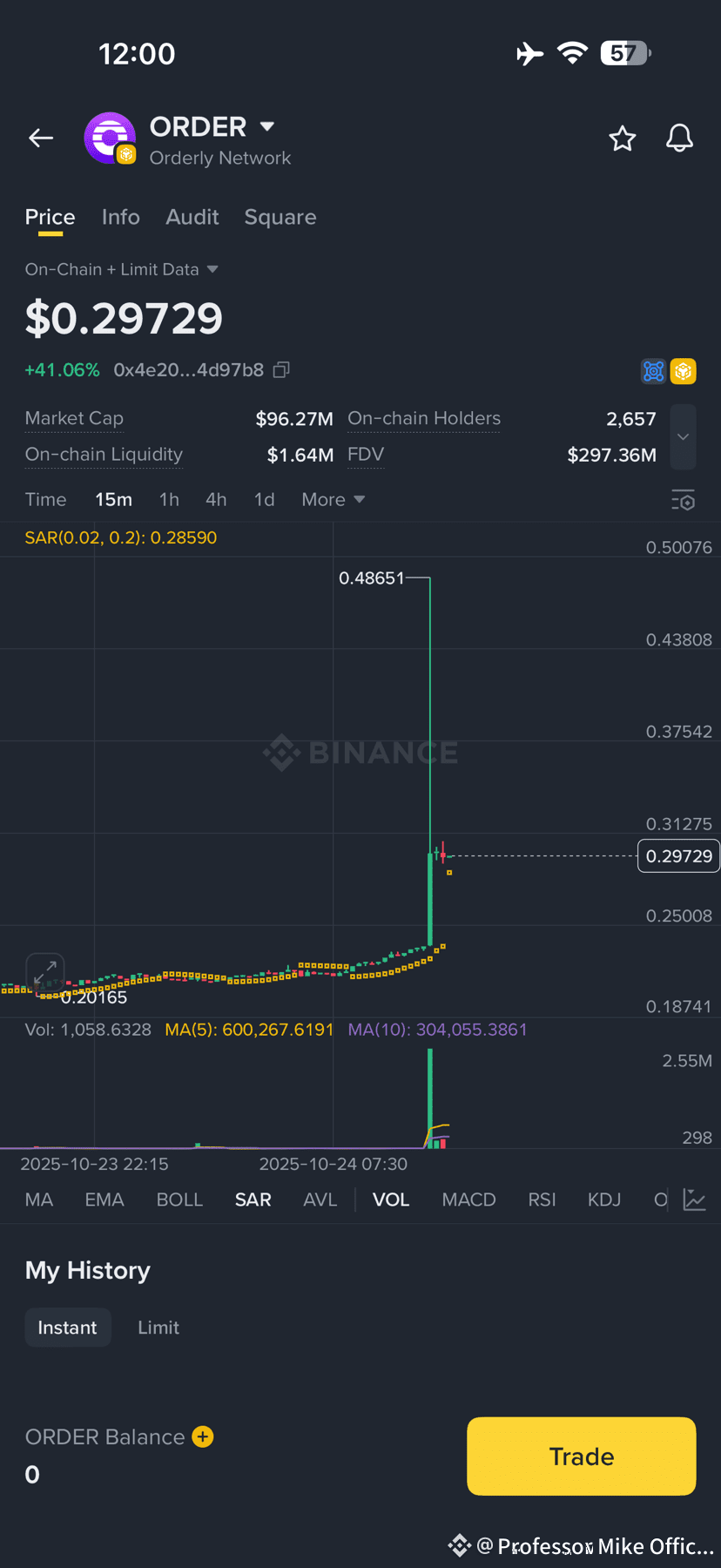721x1568 pixels.
Task: Tap the blue network chain icon
Action: 653,371
